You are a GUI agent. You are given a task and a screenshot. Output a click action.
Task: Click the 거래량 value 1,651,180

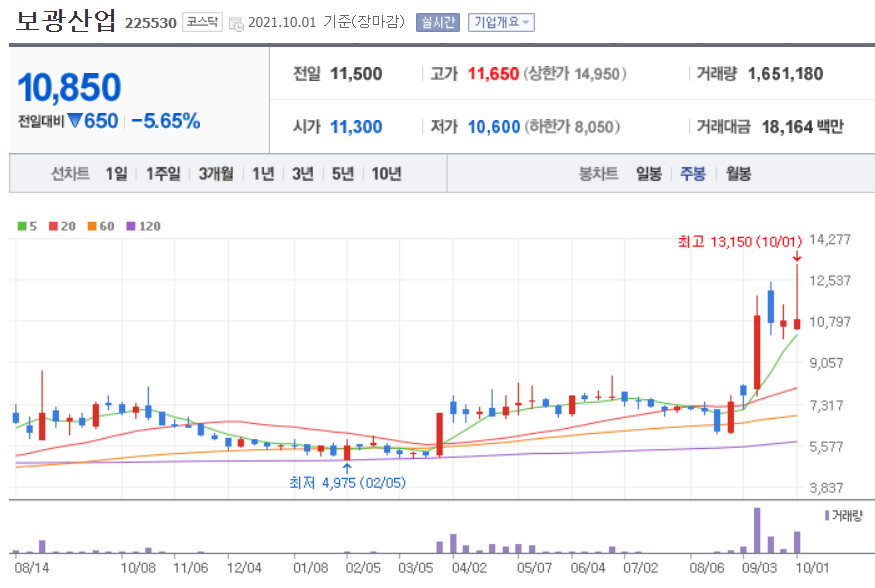(x=785, y=74)
